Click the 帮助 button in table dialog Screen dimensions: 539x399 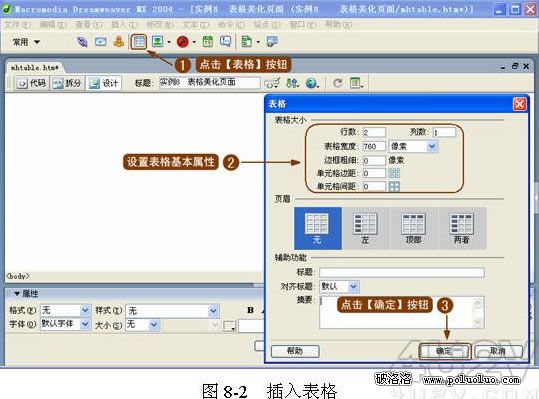[295, 351]
